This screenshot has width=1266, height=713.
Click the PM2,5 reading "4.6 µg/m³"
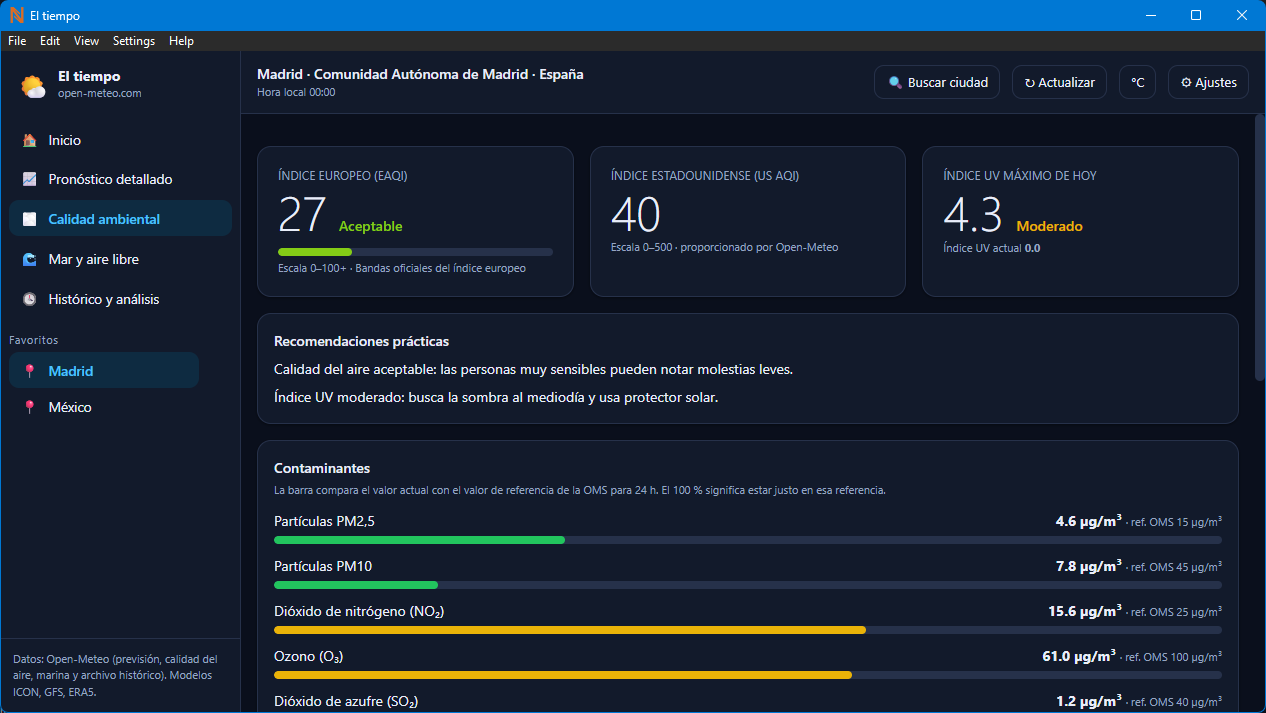pyautogui.click(x=1089, y=521)
